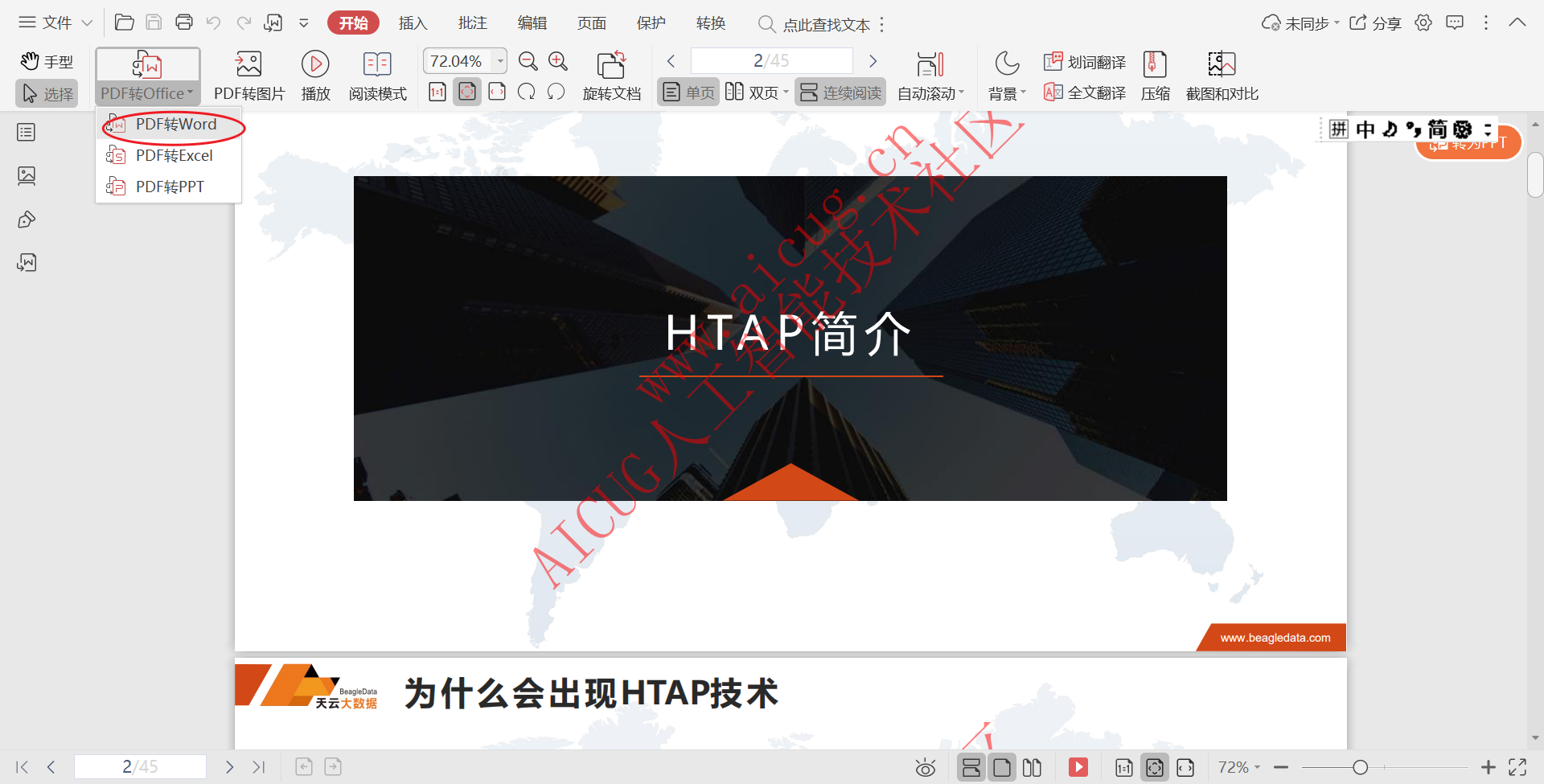Select the hand (手型) tool
The image size is (1544, 784).
pos(46,60)
